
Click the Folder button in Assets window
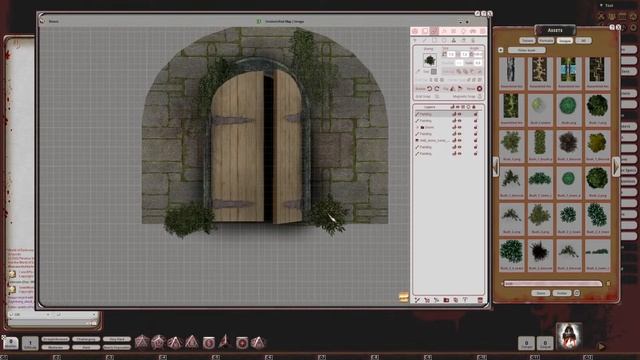(x=562, y=293)
